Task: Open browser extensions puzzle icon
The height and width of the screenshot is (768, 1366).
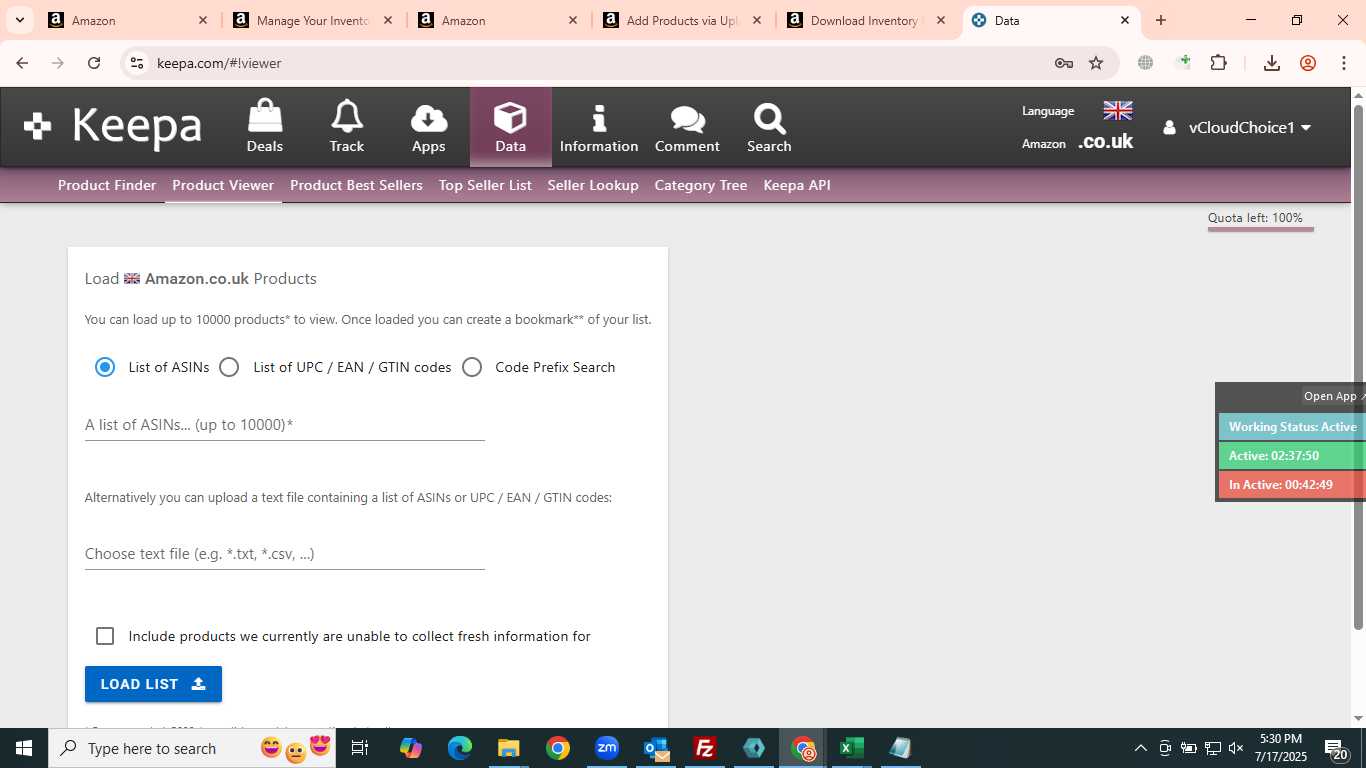Action: click(x=1218, y=63)
